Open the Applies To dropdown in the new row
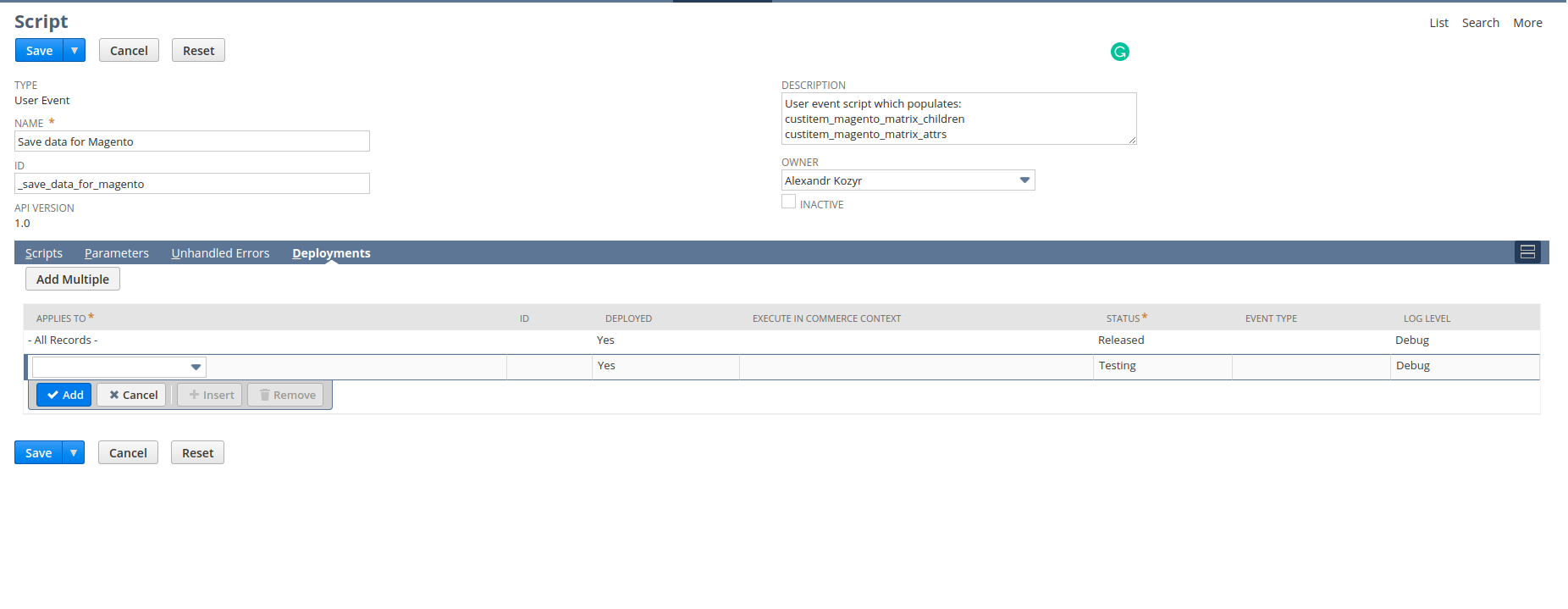This screenshot has height=609, width=1568. point(196,368)
